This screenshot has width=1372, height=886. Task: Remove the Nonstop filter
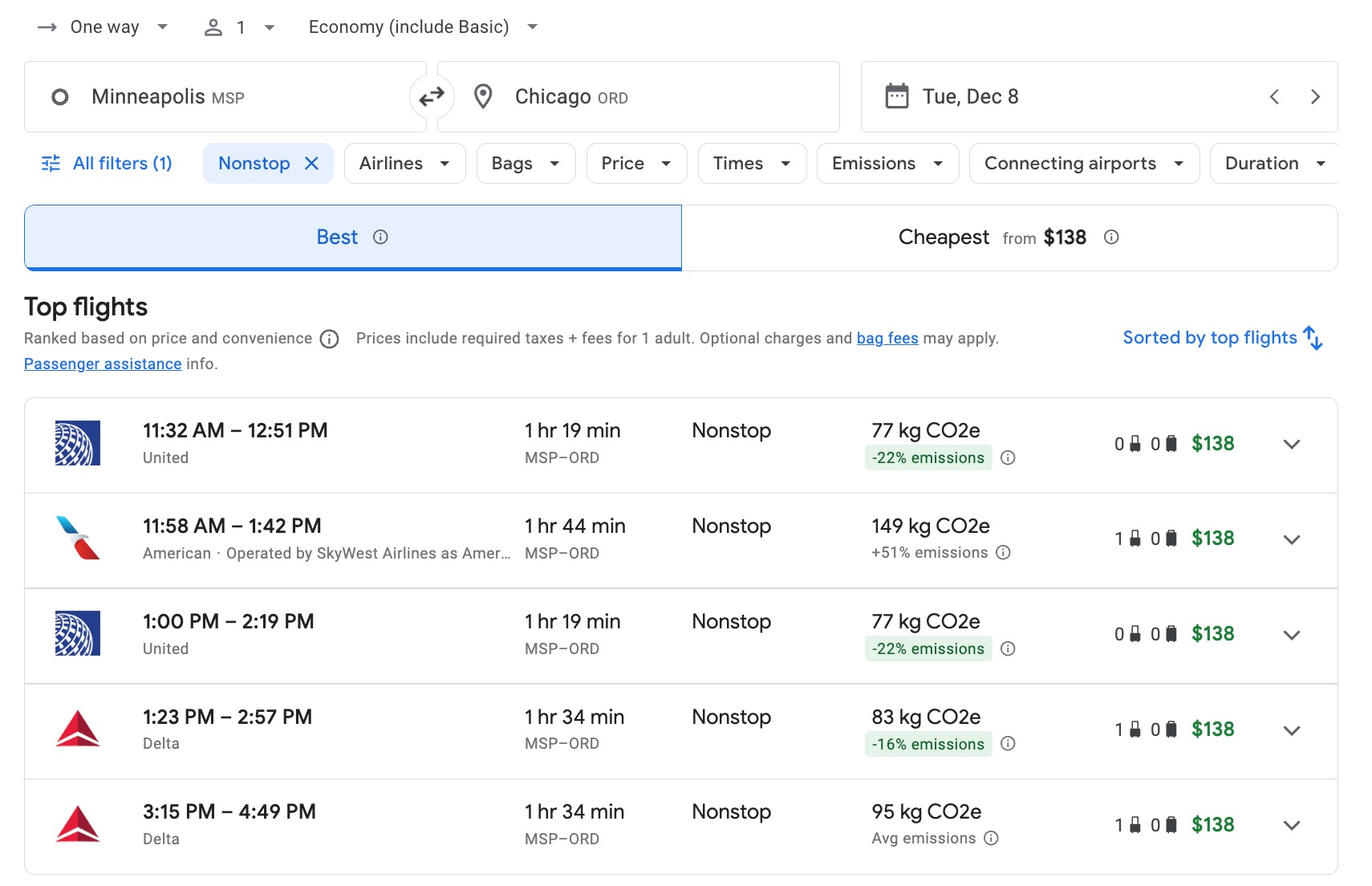pyautogui.click(x=313, y=163)
